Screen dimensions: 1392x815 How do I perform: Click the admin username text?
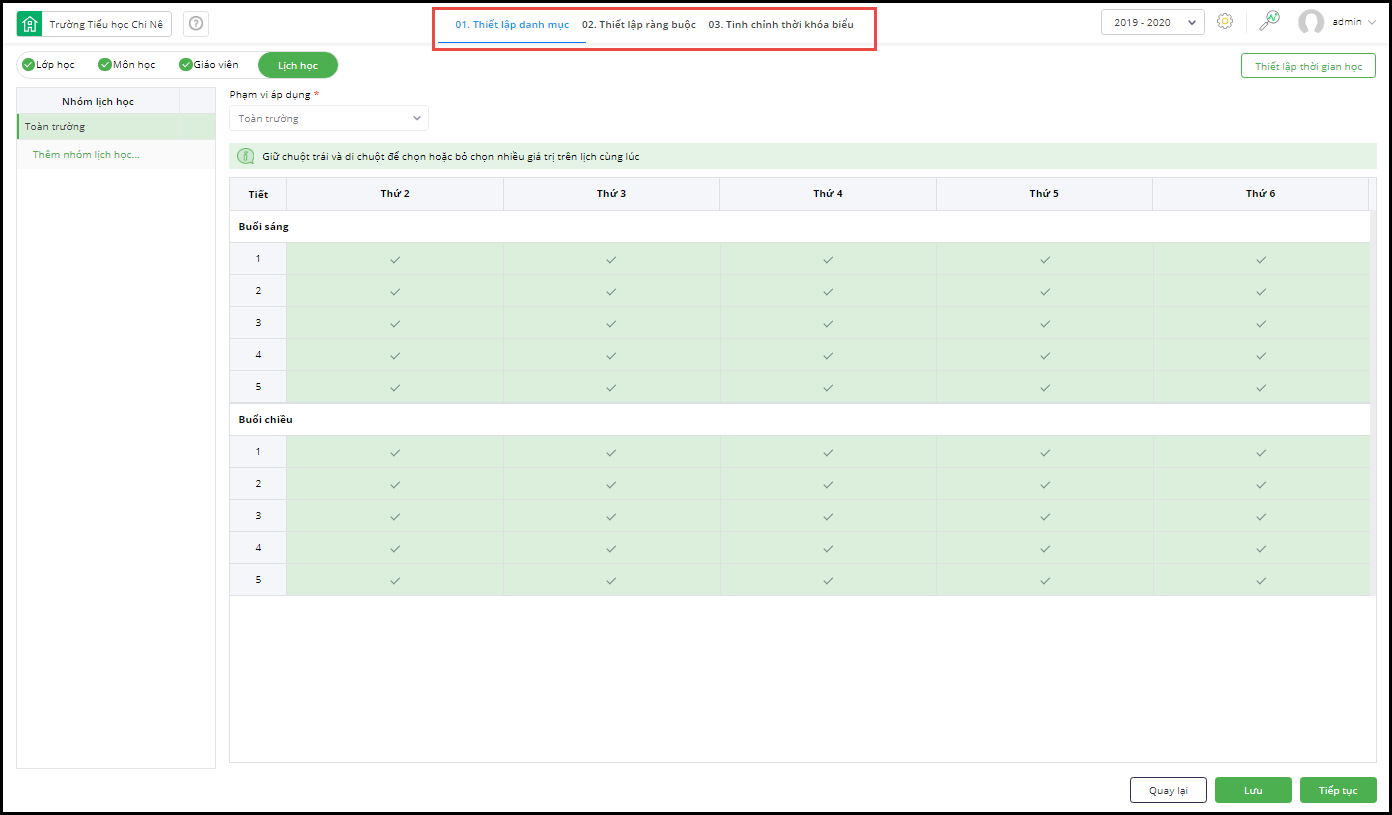click(x=1347, y=22)
